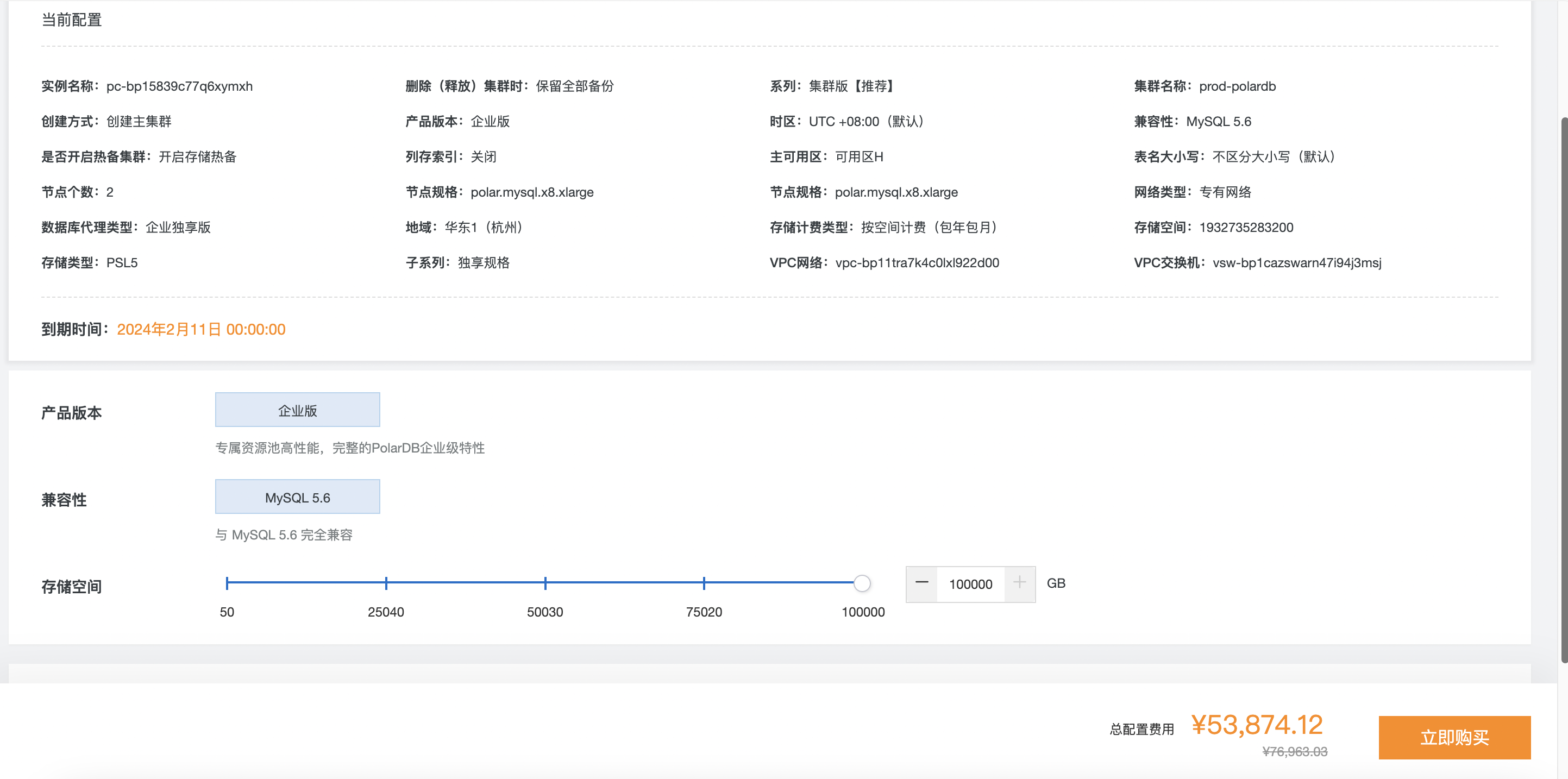Click the database proxy type value 企业独享版
Viewport: 1568px width, 779px height.
178,228
